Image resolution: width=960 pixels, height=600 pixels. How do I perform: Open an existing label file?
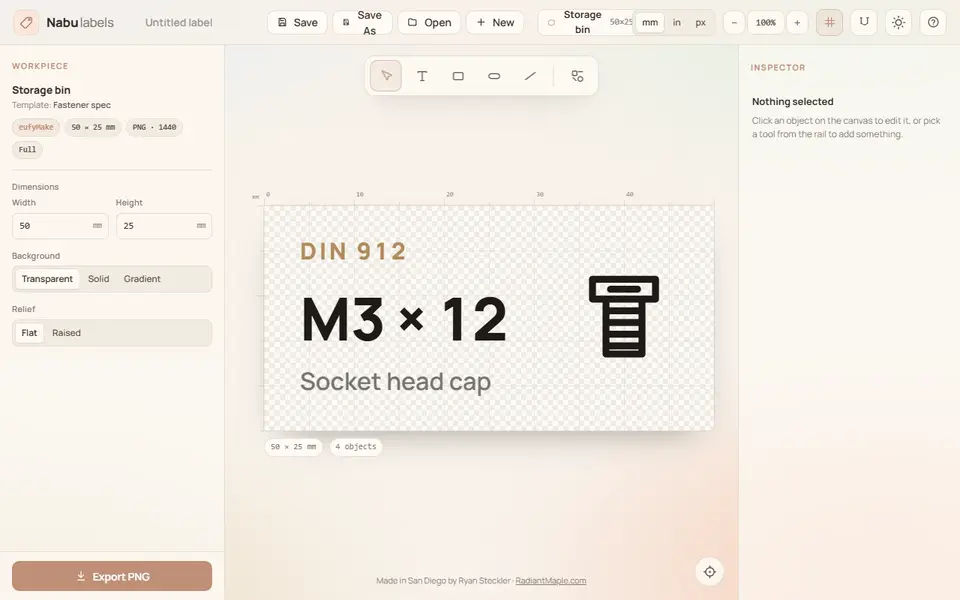(x=429, y=23)
